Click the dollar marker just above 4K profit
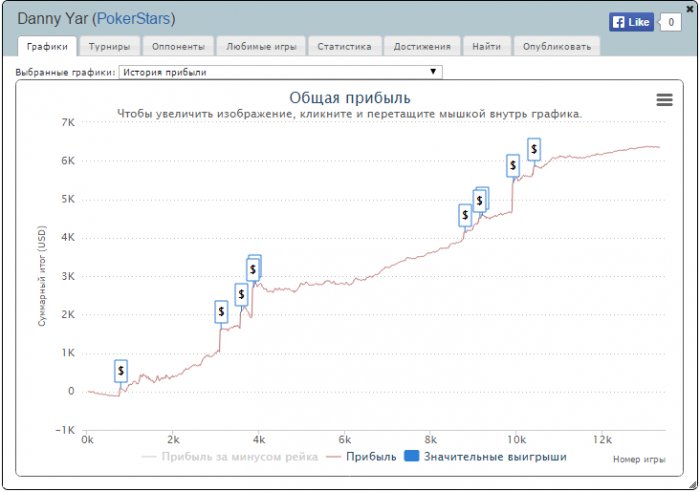The height and width of the screenshot is (492, 700). pos(465,215)
